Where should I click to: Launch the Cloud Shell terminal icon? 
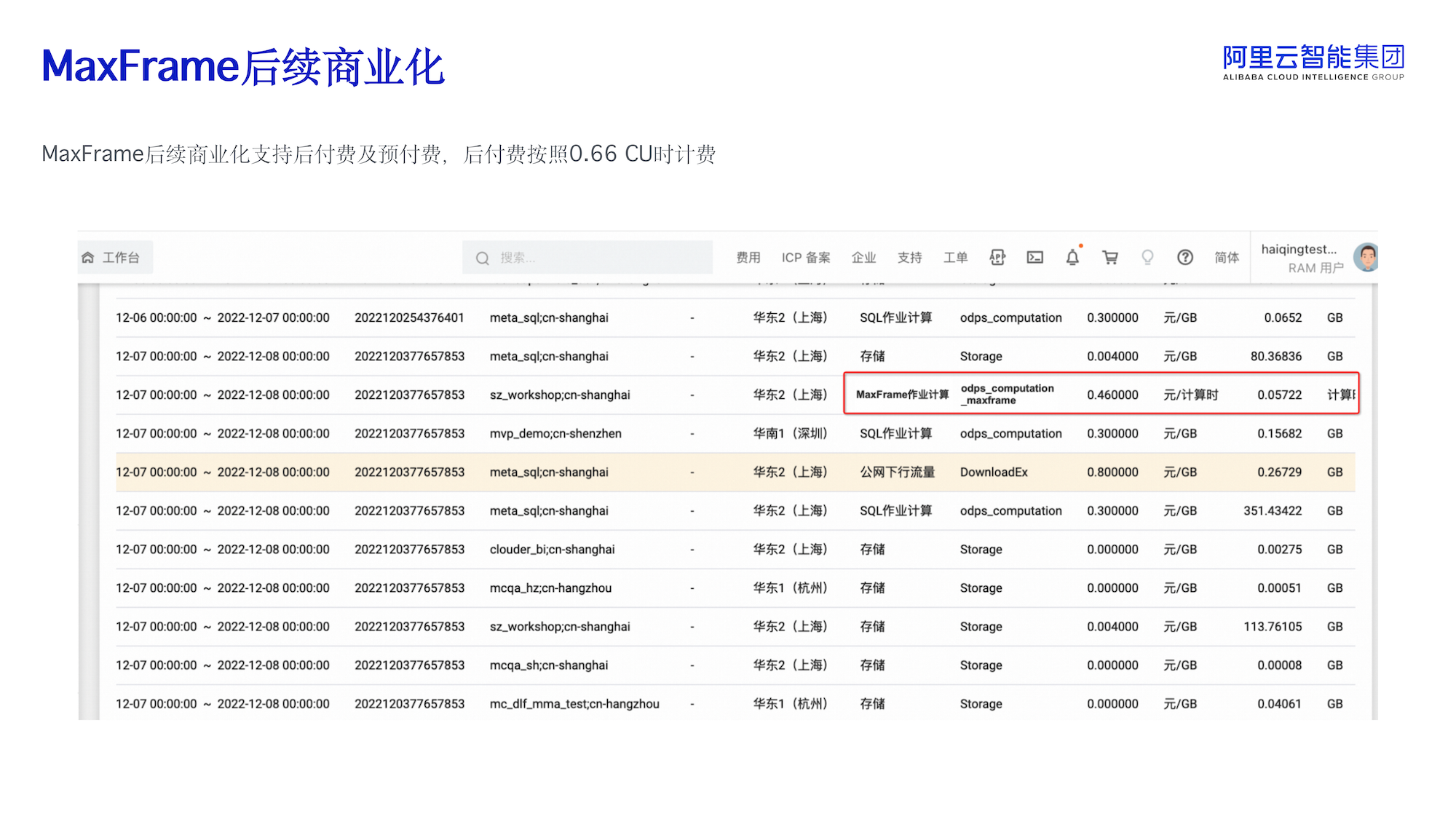(x=1034, y=257)
